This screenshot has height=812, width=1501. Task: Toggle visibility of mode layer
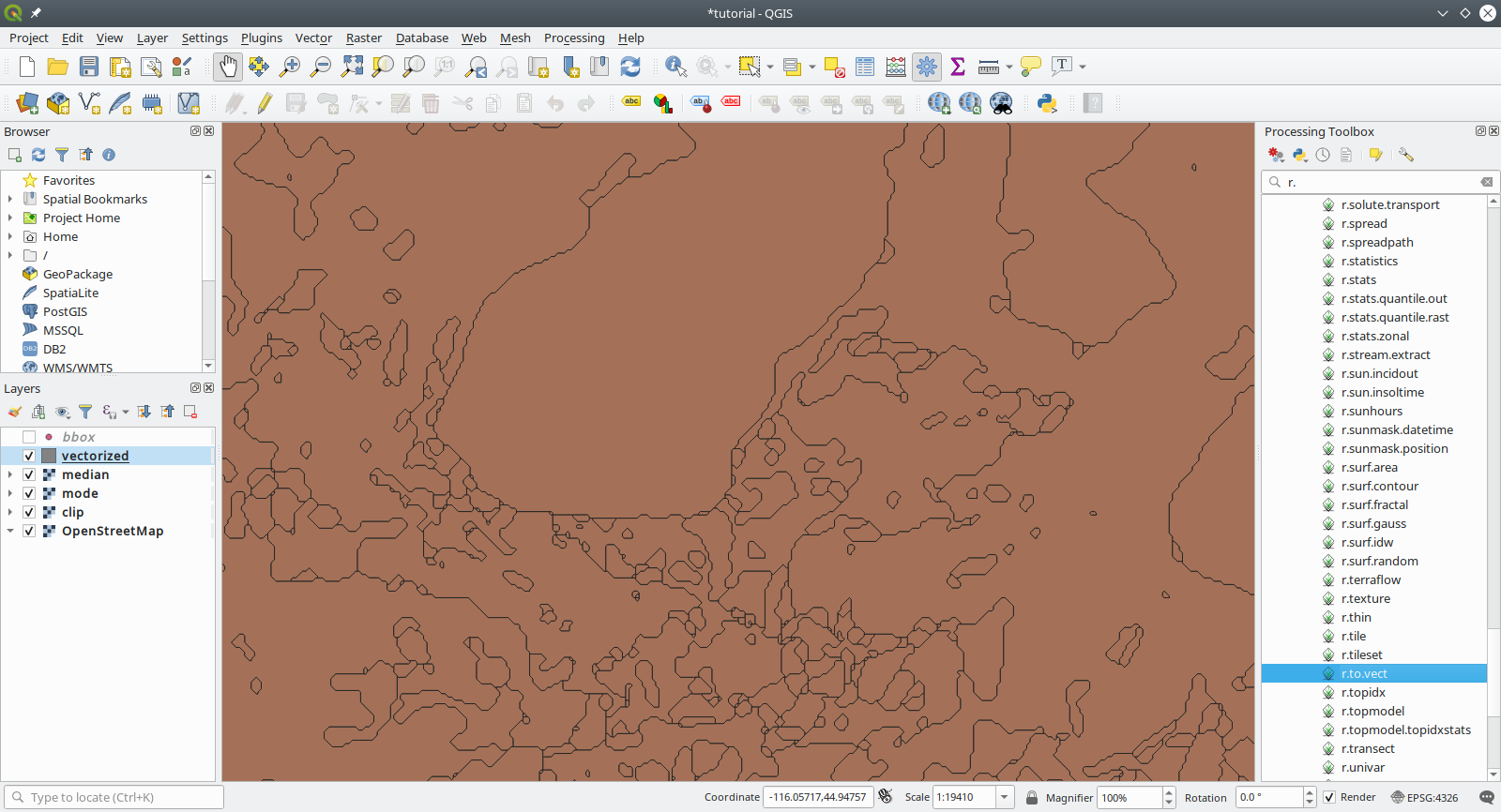tap(29, 493)
